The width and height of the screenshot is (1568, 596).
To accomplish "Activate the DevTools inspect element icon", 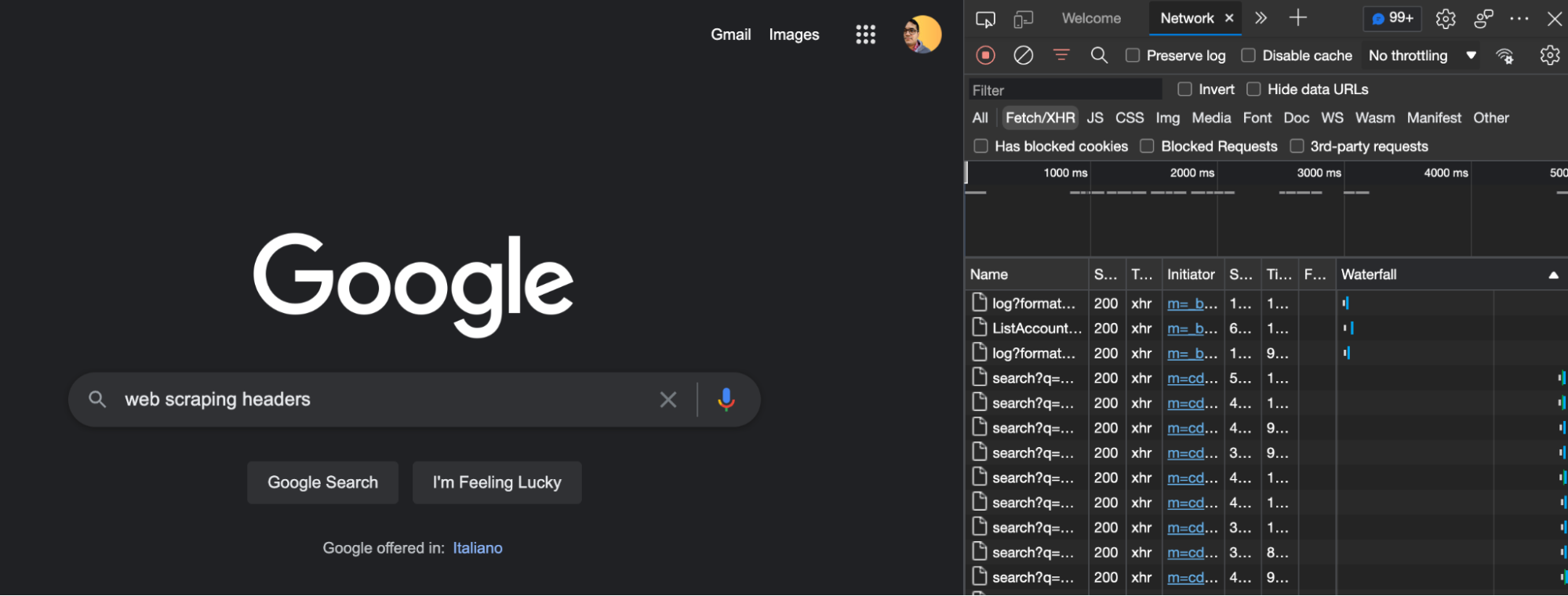I will coord(985,19).
